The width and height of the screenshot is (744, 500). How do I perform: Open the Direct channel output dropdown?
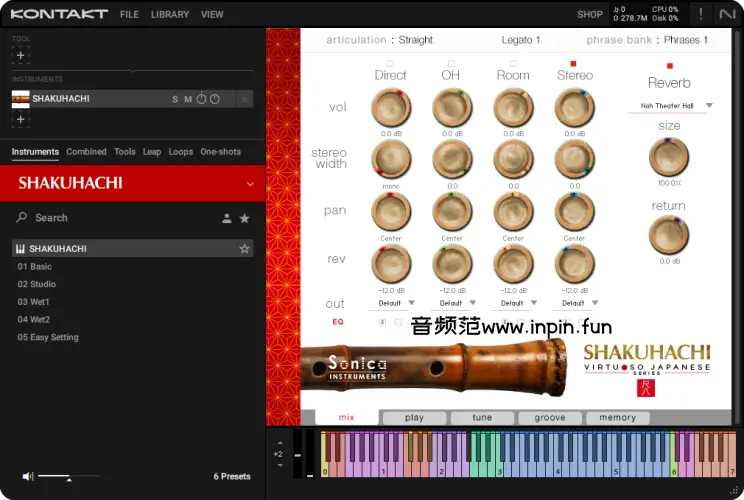click(x=390, y=303)
